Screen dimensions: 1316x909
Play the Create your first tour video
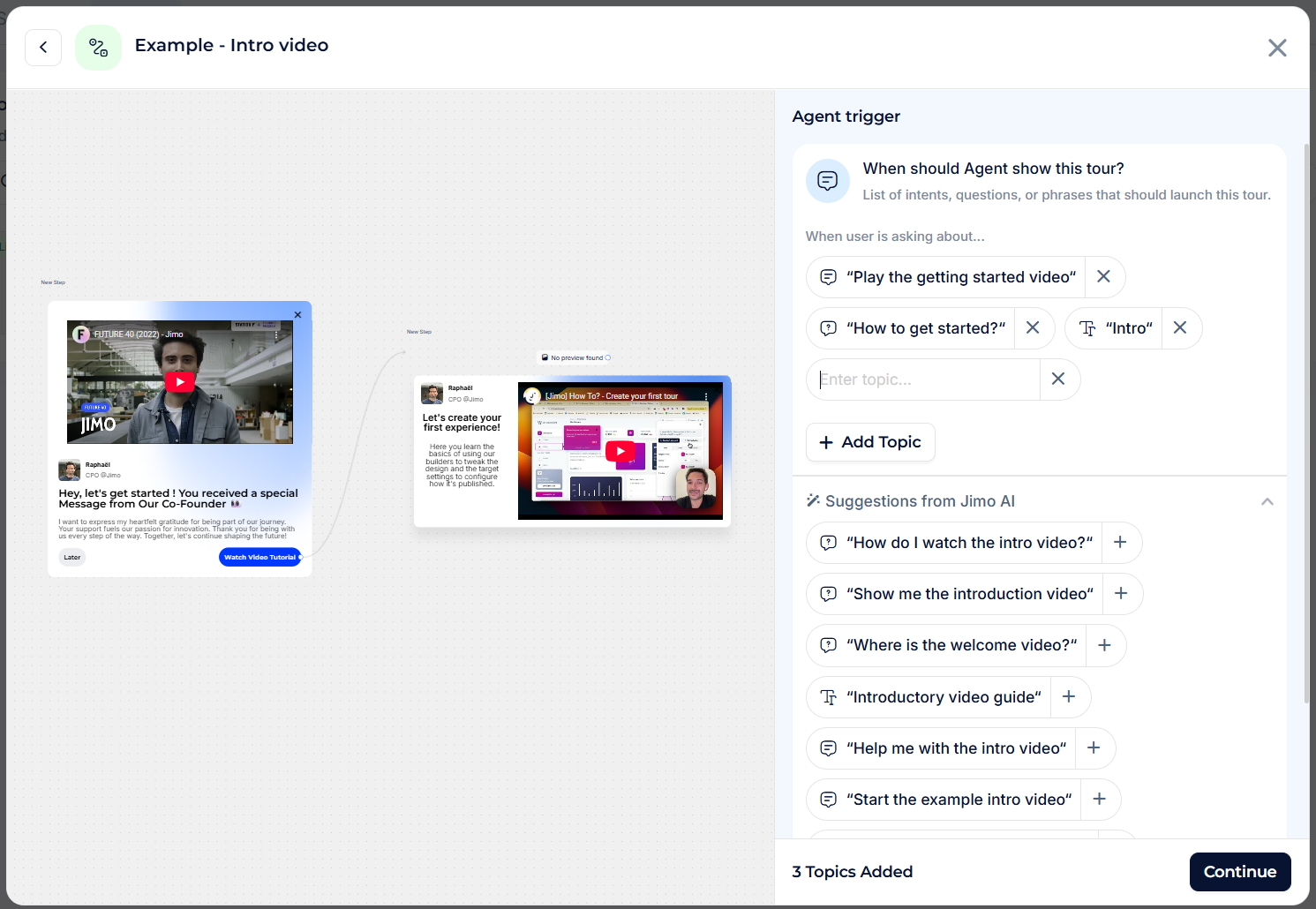pyautogui.click(x=620, y=451)
